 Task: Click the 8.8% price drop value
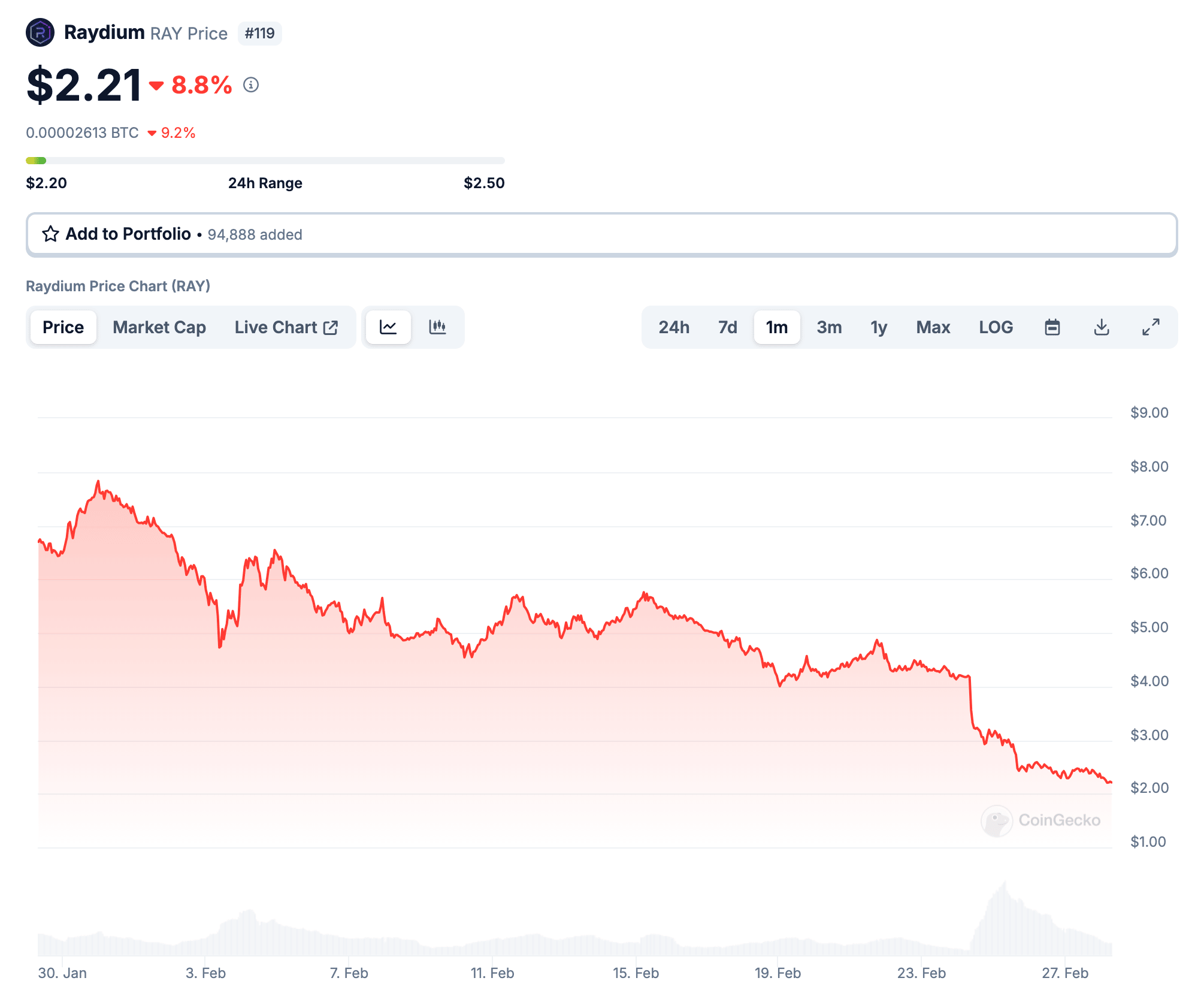(202, 85)
